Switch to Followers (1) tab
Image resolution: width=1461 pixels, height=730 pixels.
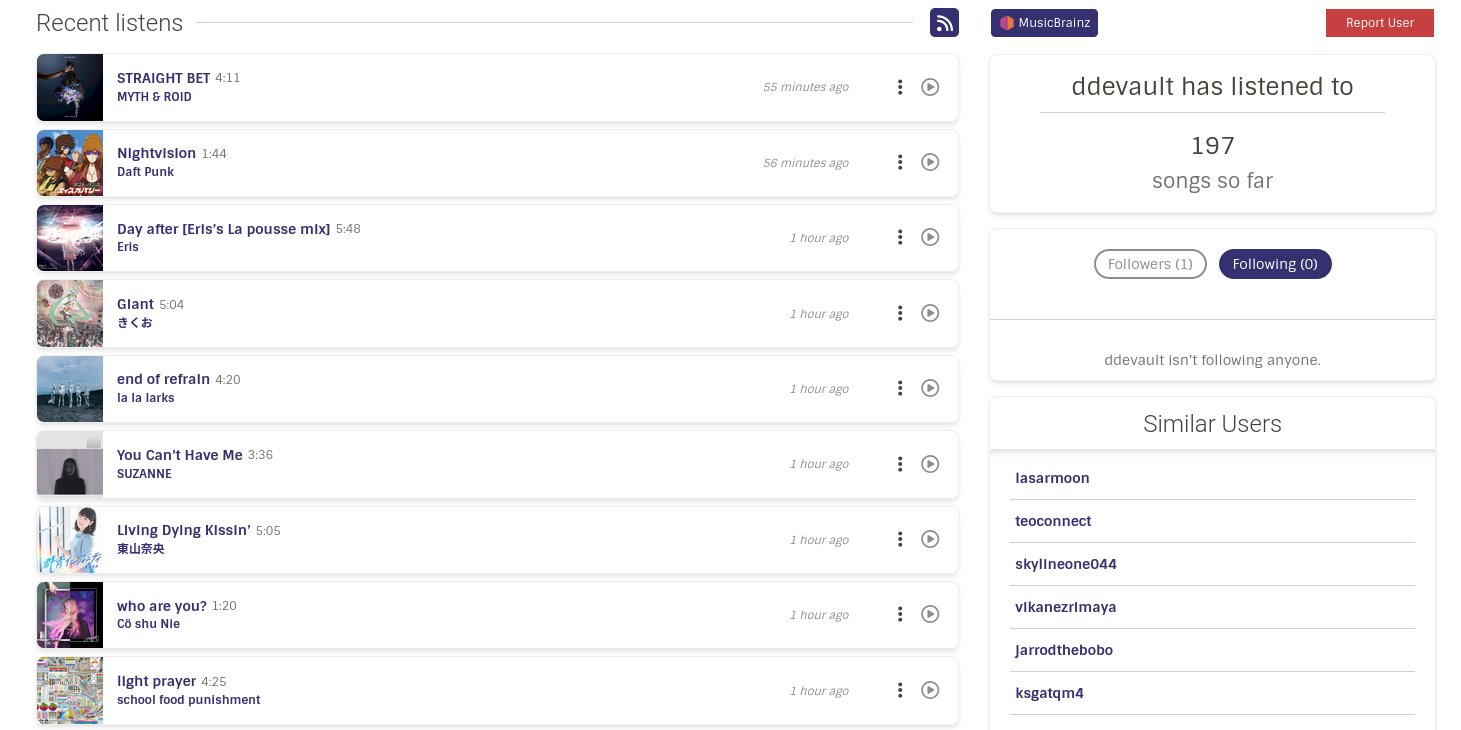pos(1150,264)
